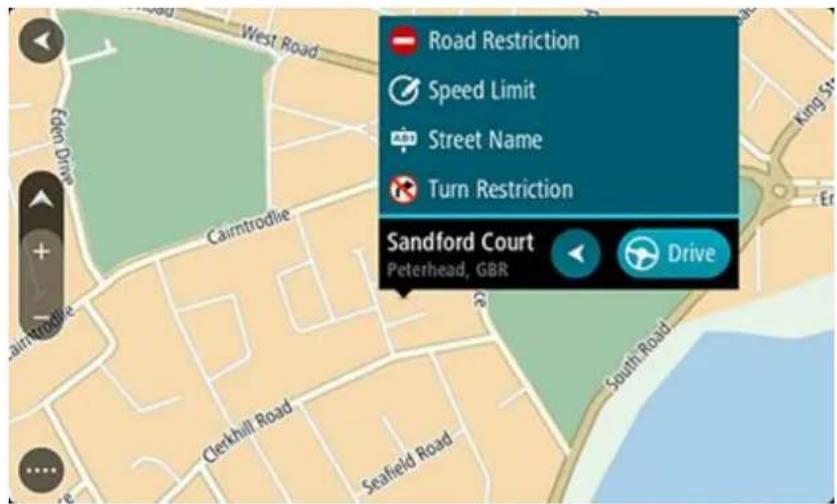Screen dimensions: 837x504
Task: Open the main menu dots button
Action: (41, 471)
